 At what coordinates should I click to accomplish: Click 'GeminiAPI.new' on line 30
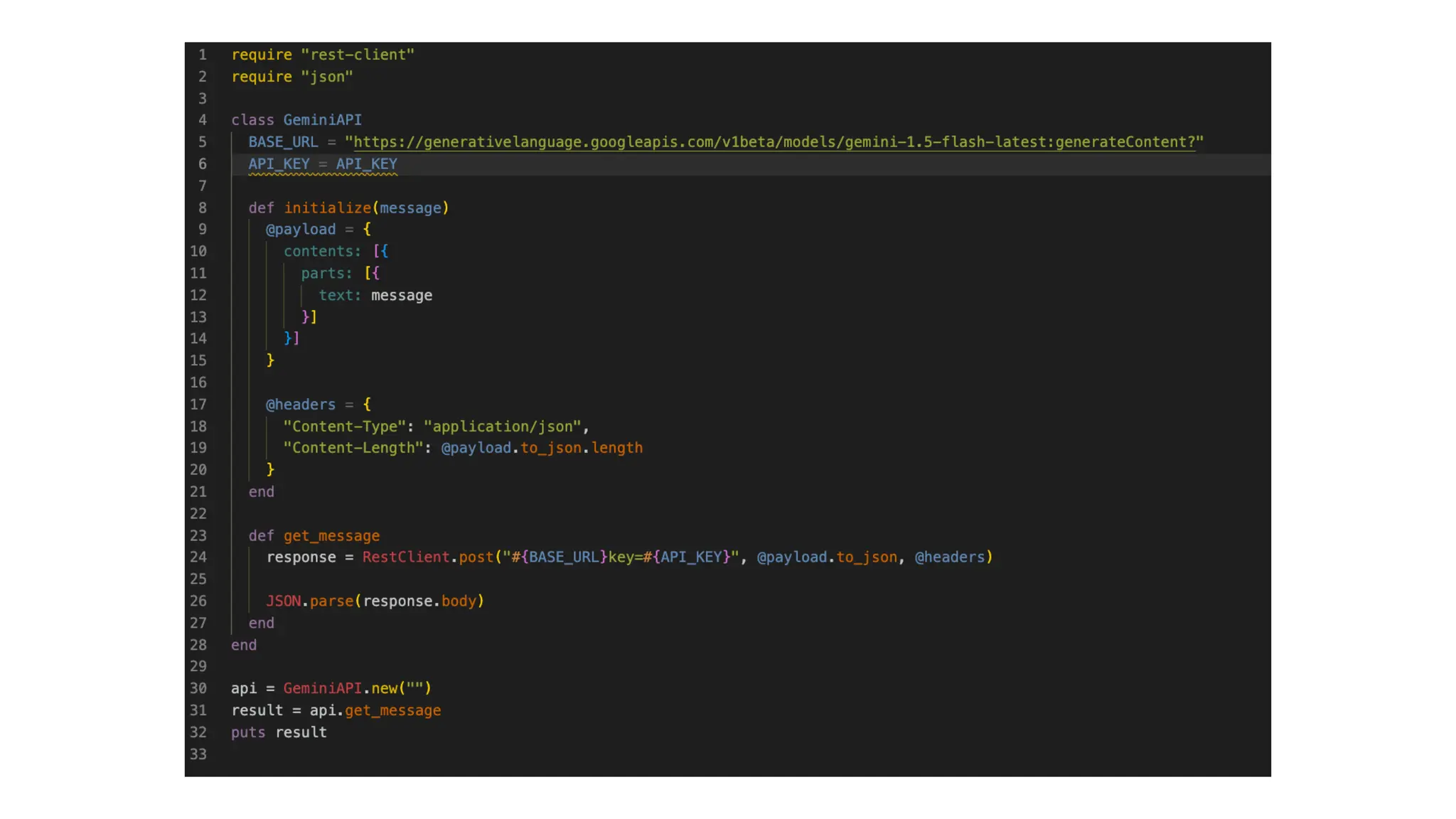(x=340, y=689)
